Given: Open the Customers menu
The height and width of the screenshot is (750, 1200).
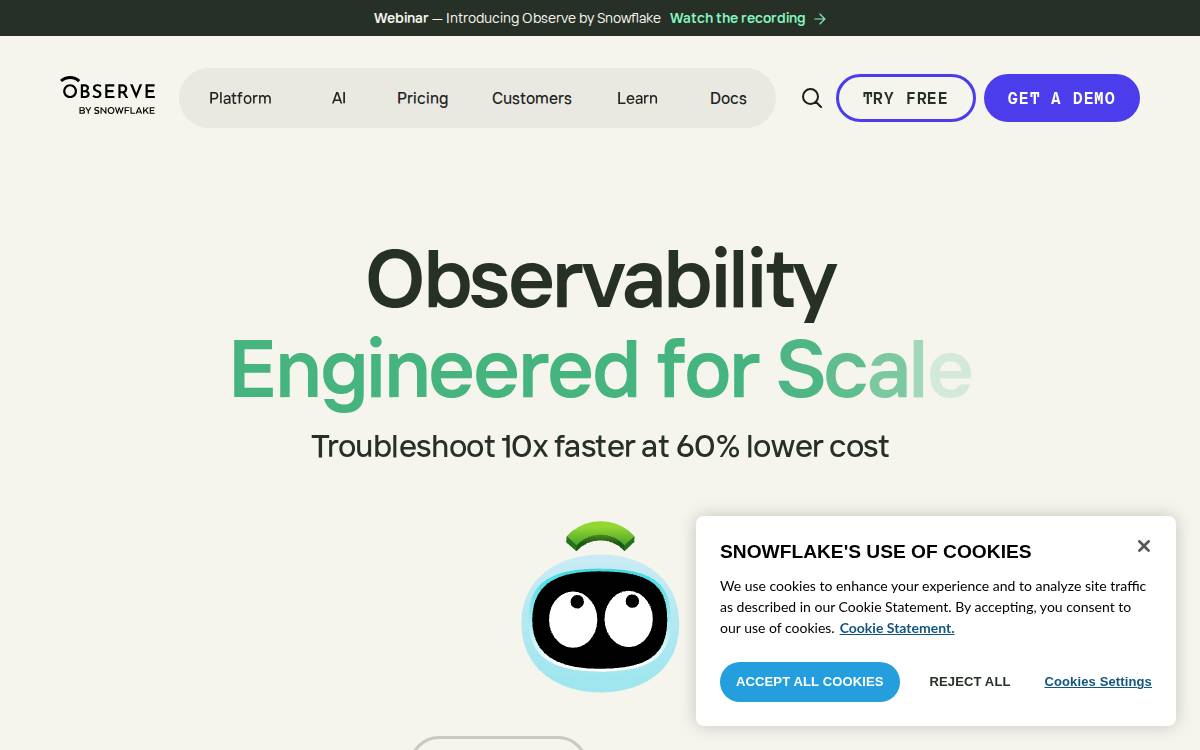Looking at the screenshot, I should 532,98.
